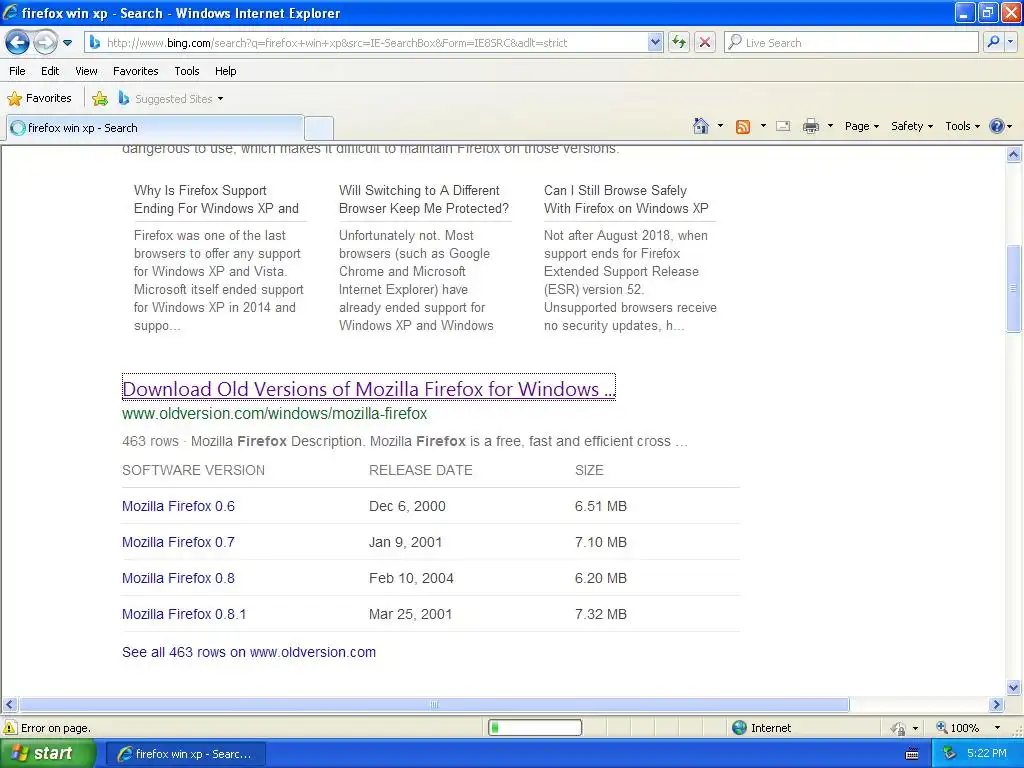Open the Mozilla Firefox 0.8 link
The width and height of the screenshot is (1024, 768).
pyautogui.click(x=178, y=578)
